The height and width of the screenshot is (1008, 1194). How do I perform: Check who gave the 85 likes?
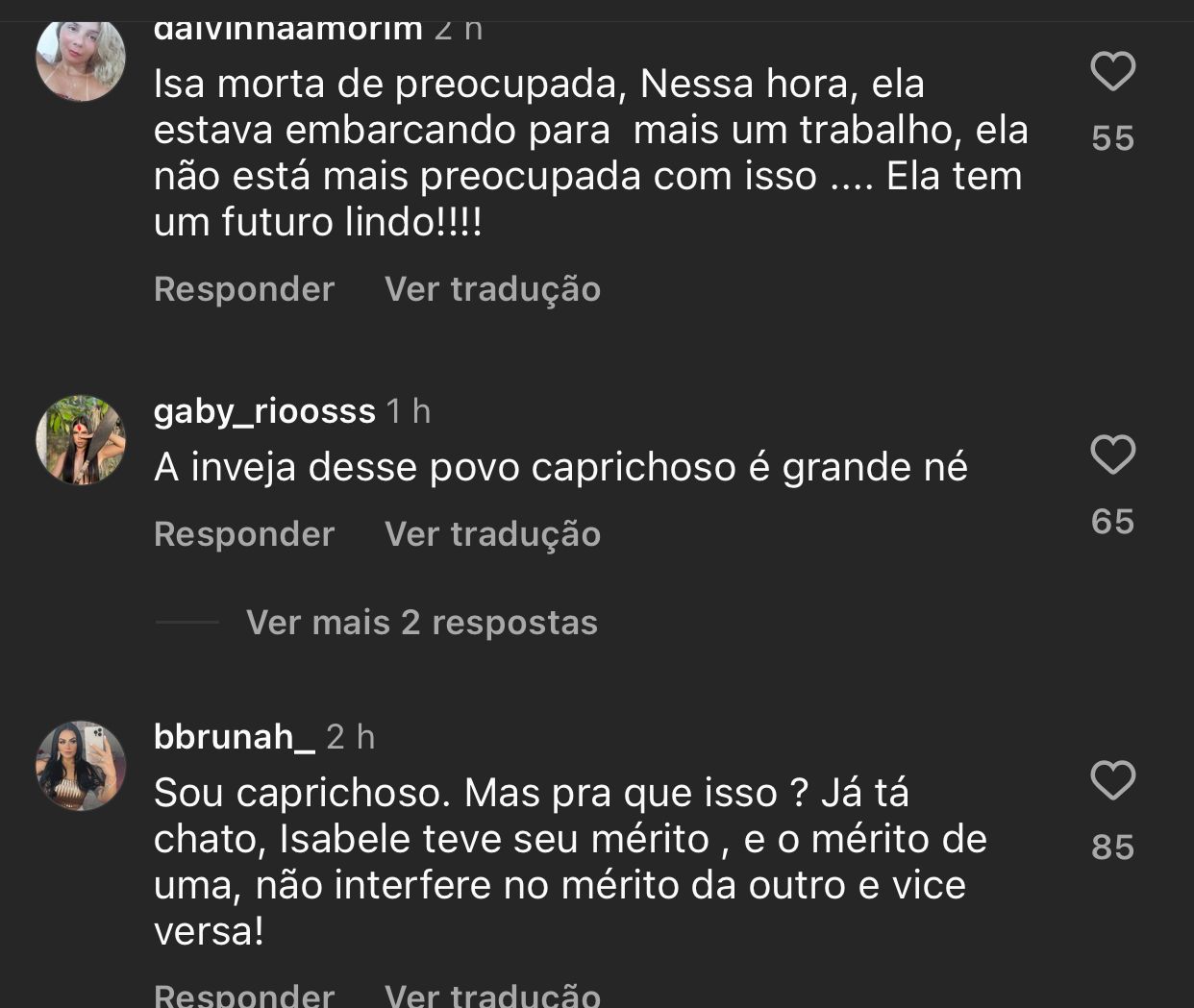(x=1114, y=847)
